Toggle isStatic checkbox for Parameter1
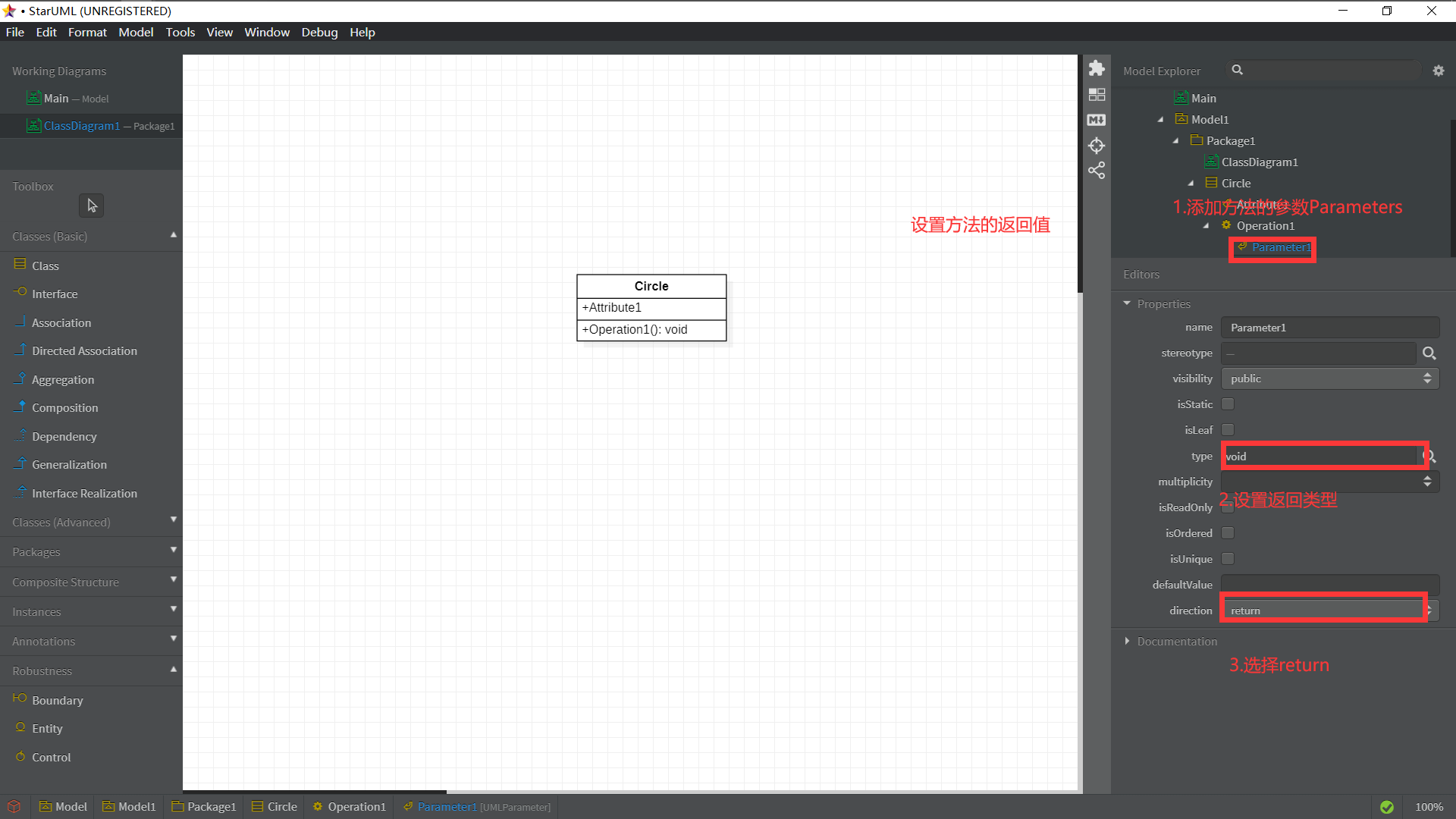The image size is (1456, 819). pyautogui.click(x=1228, y=404)
